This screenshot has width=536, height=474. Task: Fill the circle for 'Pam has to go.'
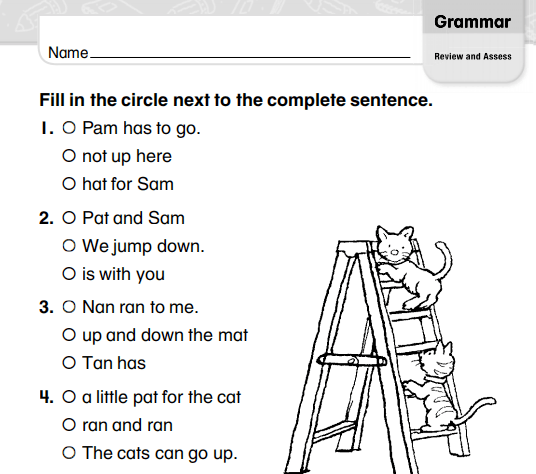click(69, 128)
